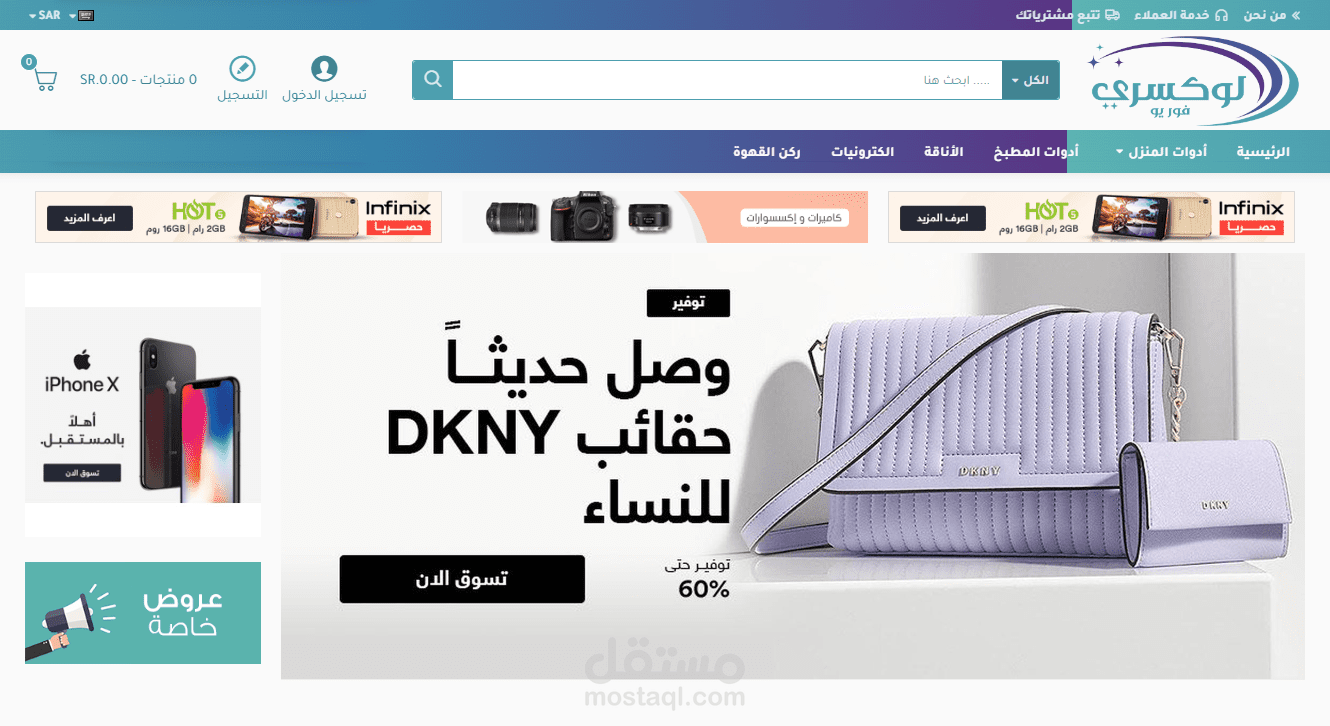Viewport: 1330px width, 726px height.
Task: Click the delivery truck tracking icon
Action: (x=1112, y=15)
